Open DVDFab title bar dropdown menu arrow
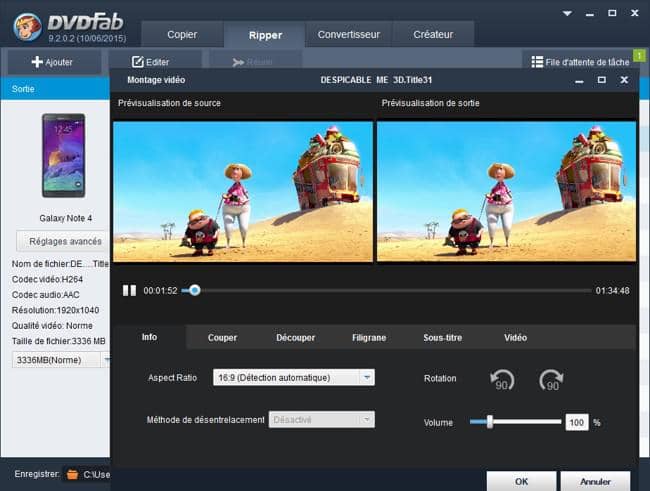Viewport: 650px width, 491px height. pos(567,13)
